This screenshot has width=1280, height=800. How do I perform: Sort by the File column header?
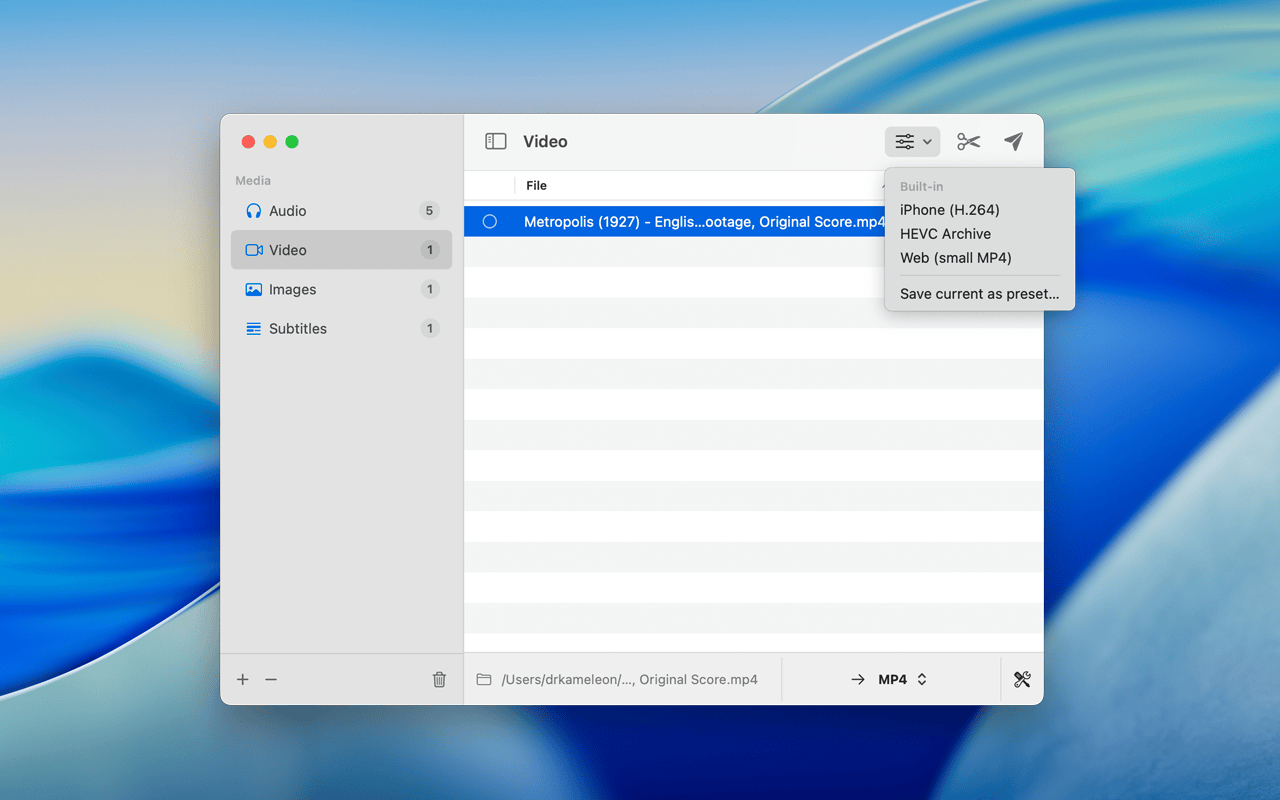pyautogui.click(x=537, y=186)
